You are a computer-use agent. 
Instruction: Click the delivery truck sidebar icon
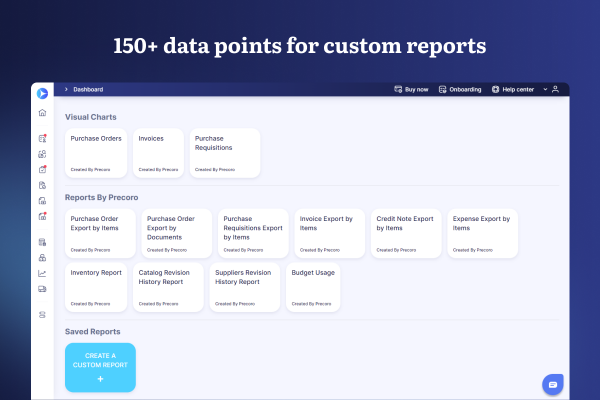42,289
